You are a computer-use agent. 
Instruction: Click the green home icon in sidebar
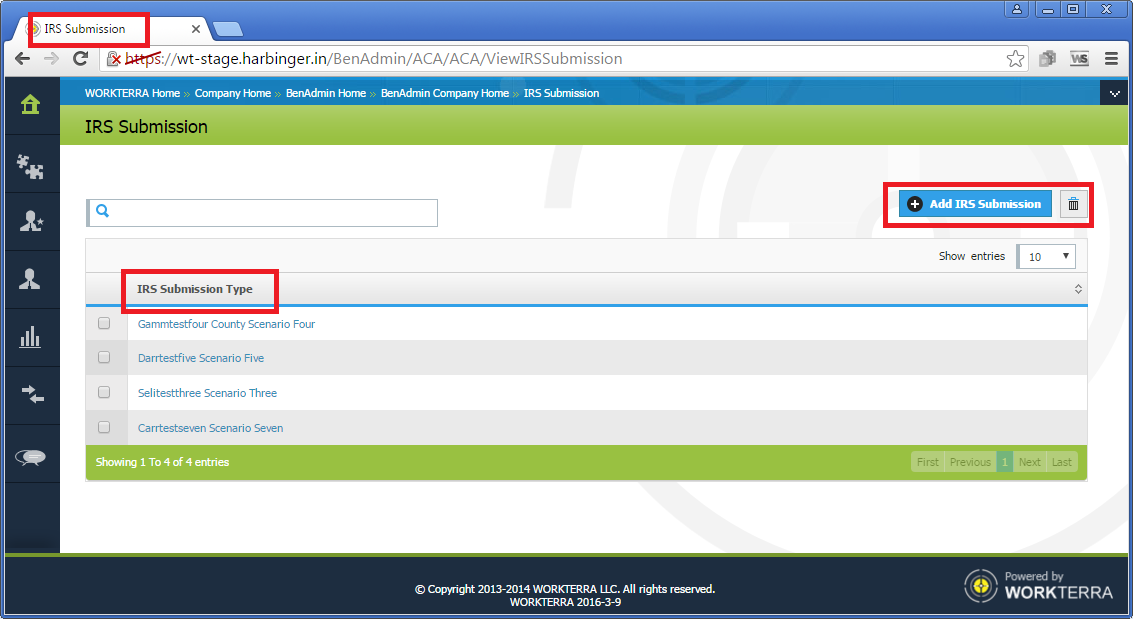coord(30,104)
